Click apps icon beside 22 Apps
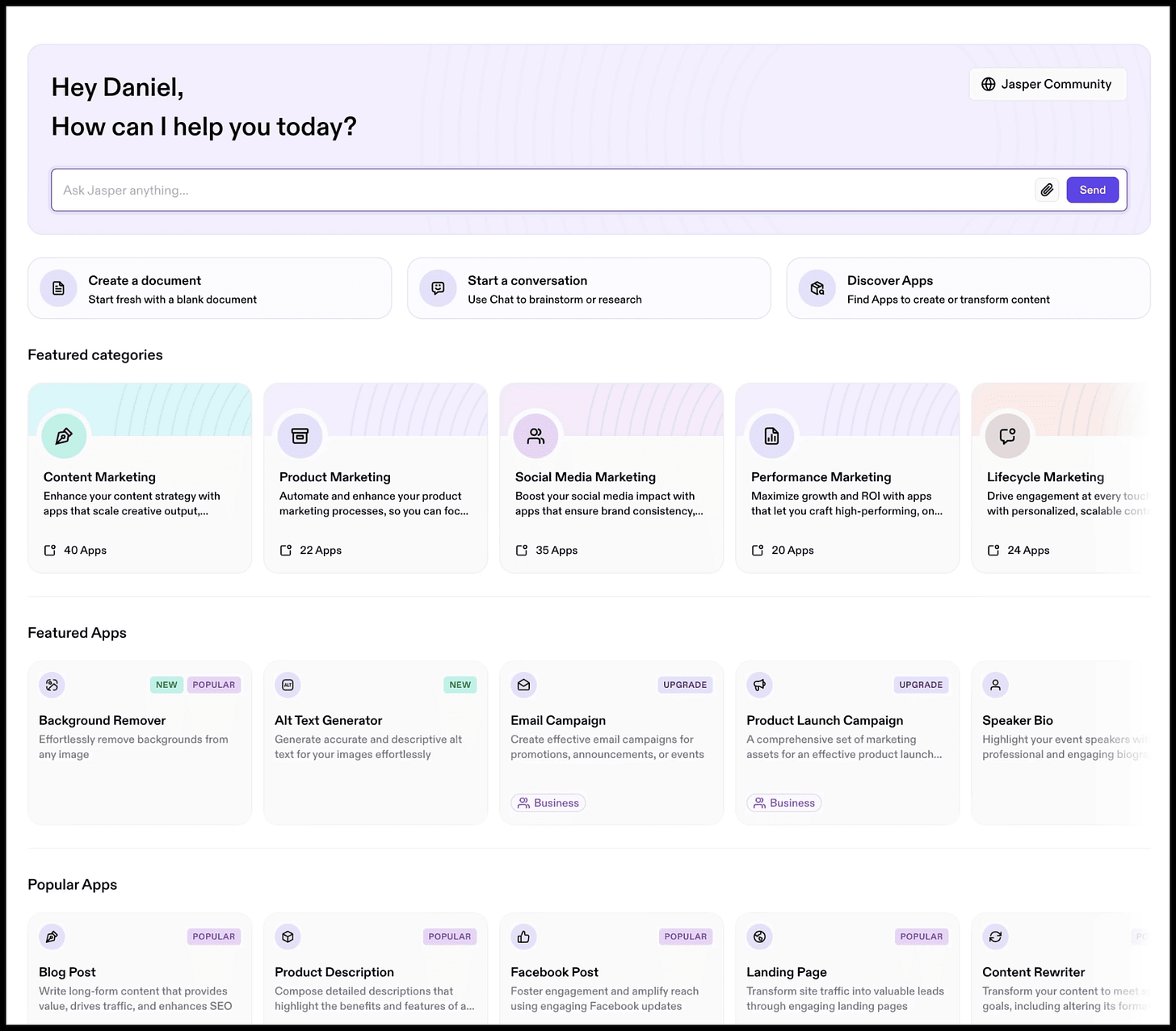 click(286, 550)
